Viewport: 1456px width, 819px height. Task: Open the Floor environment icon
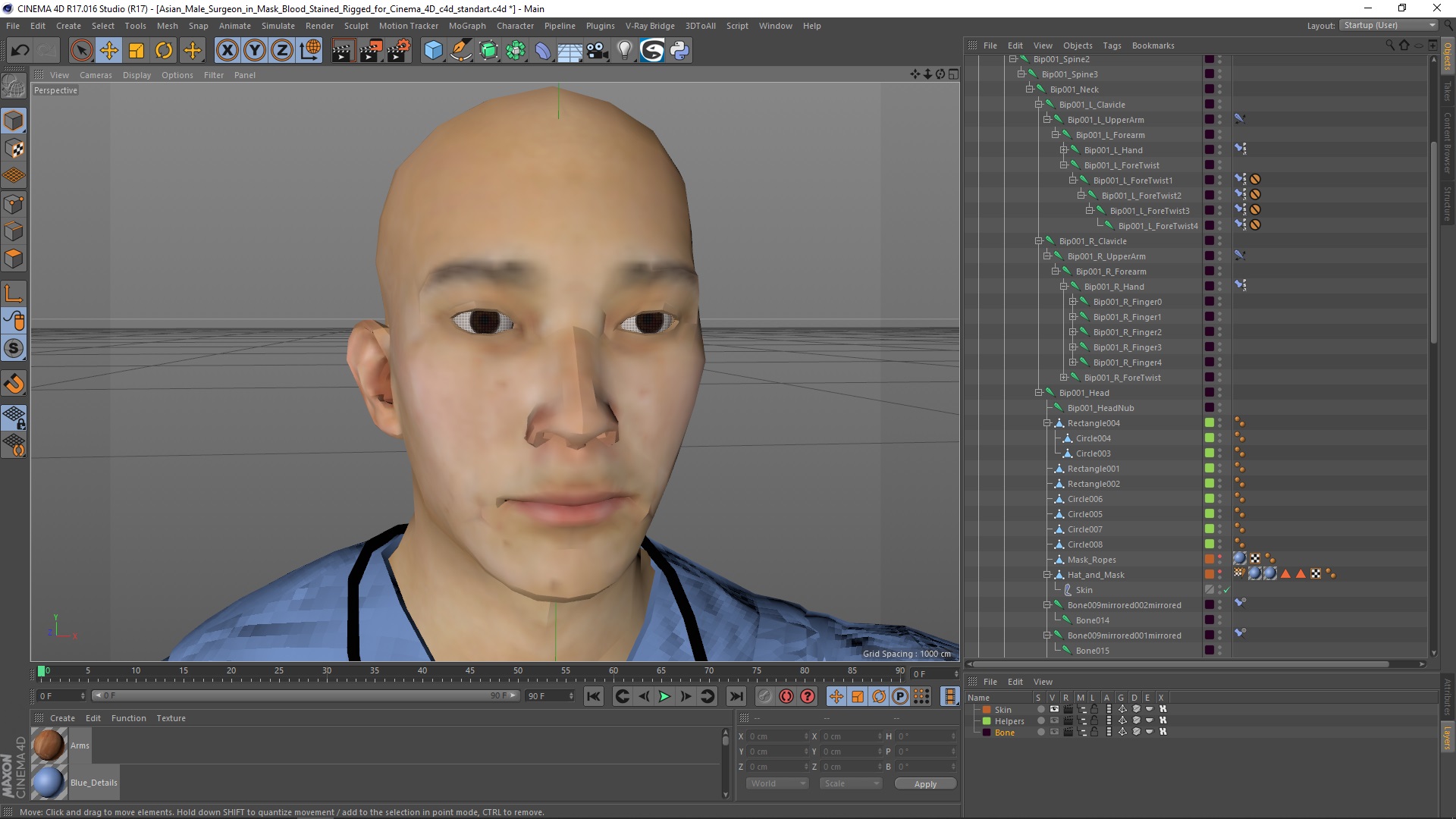click(x=570, y=51)
